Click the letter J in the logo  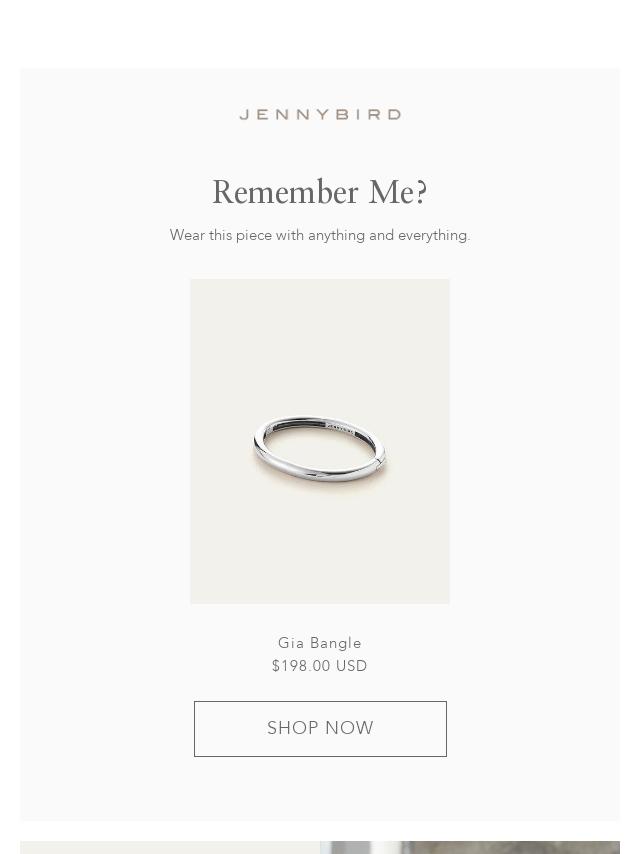244,114
